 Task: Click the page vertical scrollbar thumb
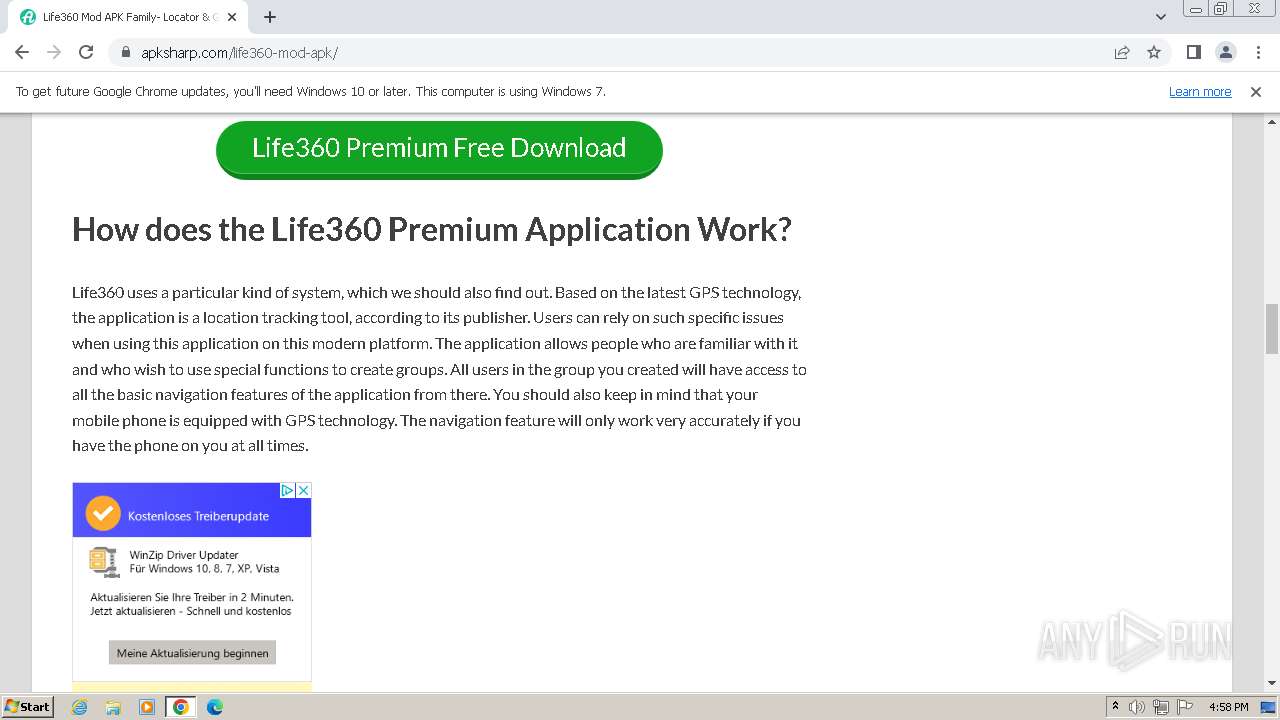(1272, 329)
